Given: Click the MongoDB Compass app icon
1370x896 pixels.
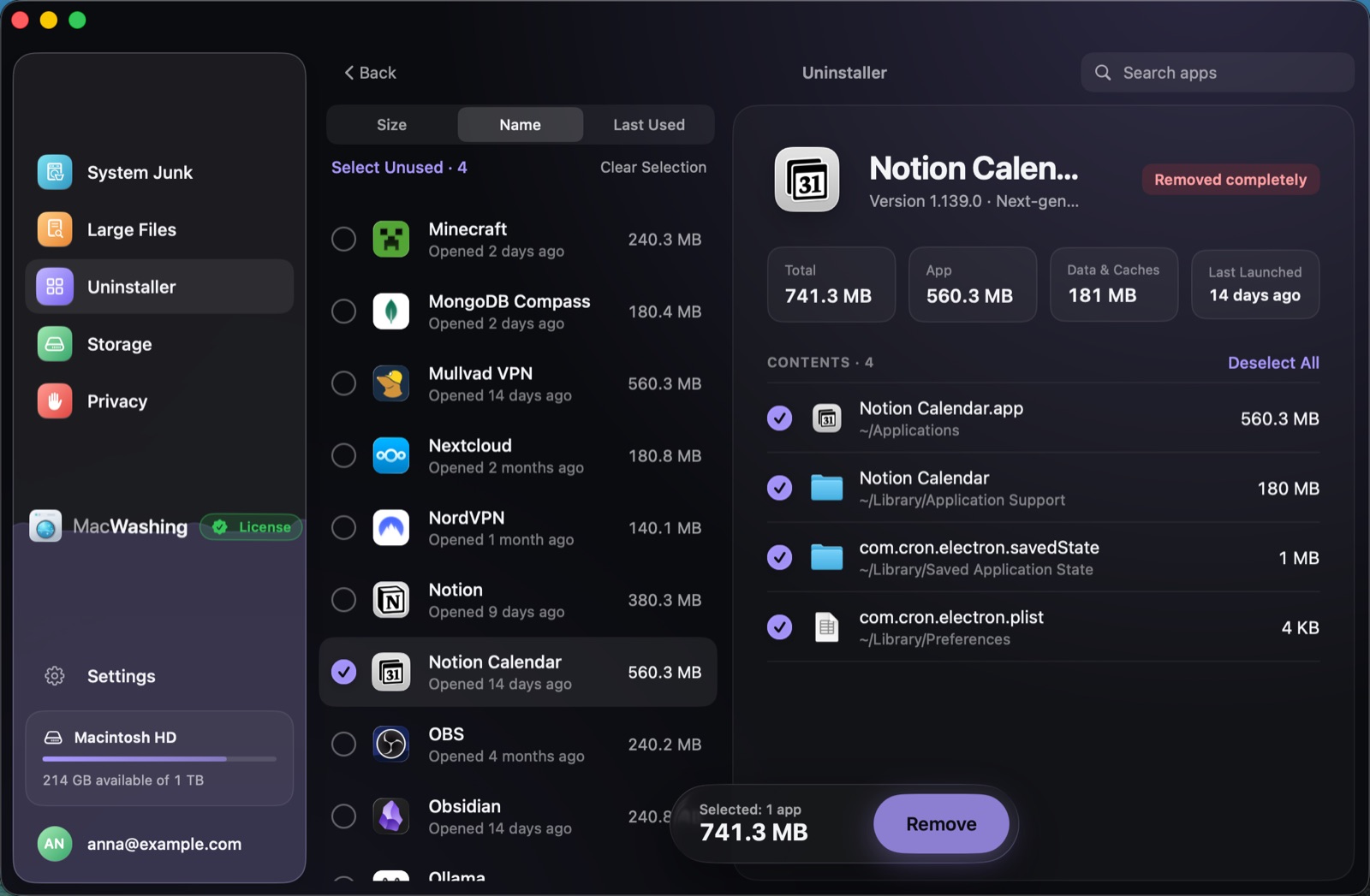Looking at the screenshot, I should coord(391,312).
